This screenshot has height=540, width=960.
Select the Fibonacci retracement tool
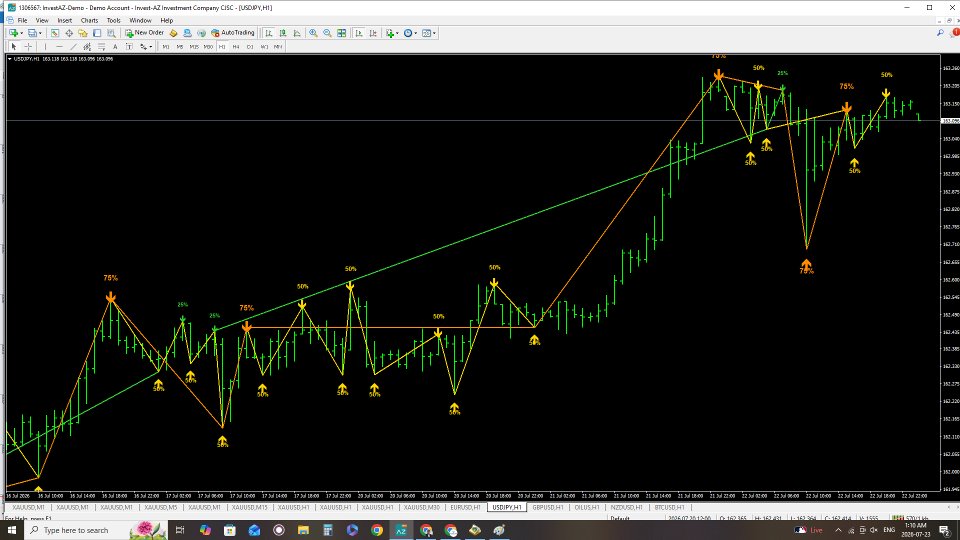point(102,47)
